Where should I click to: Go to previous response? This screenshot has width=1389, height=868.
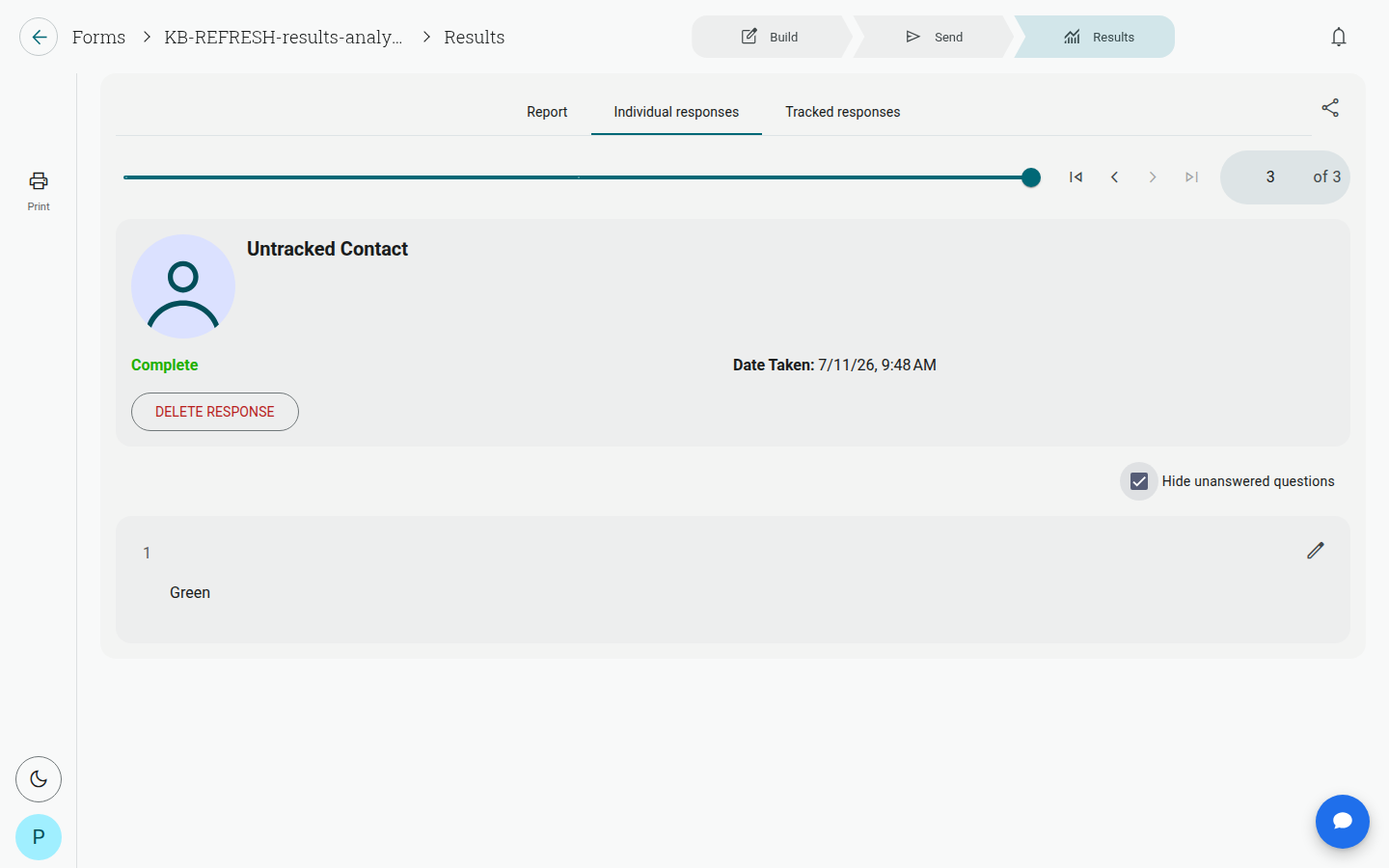click(1114, 177)
